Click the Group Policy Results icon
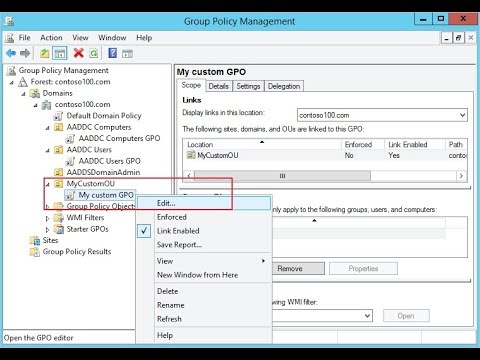The width and height of the screenshot is (480, 360). (35, 252)
